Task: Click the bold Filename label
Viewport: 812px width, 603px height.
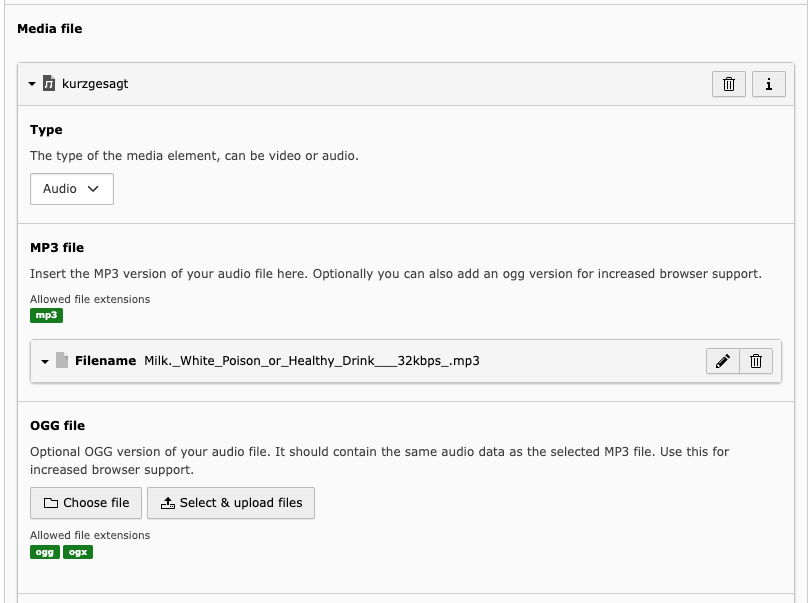Action: [x=106, y=361]
